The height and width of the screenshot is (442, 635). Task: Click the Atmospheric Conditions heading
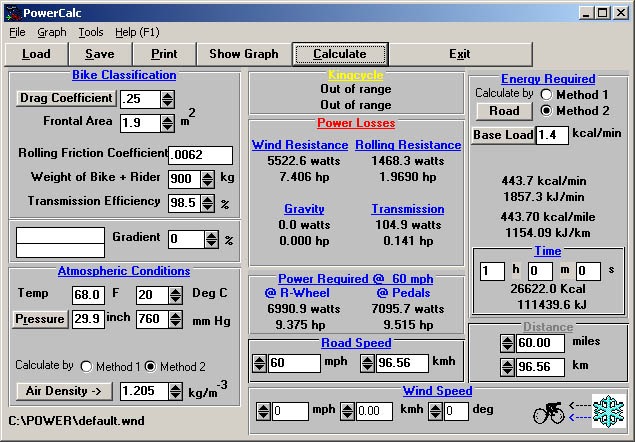[124, 271]
